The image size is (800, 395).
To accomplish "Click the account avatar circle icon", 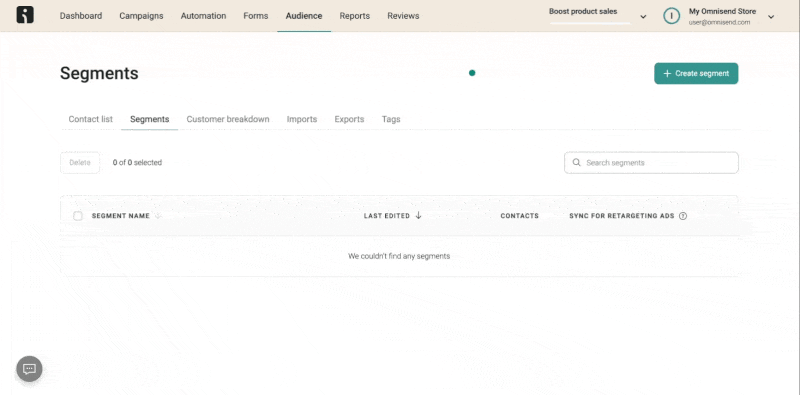I will tap(671, 16).
